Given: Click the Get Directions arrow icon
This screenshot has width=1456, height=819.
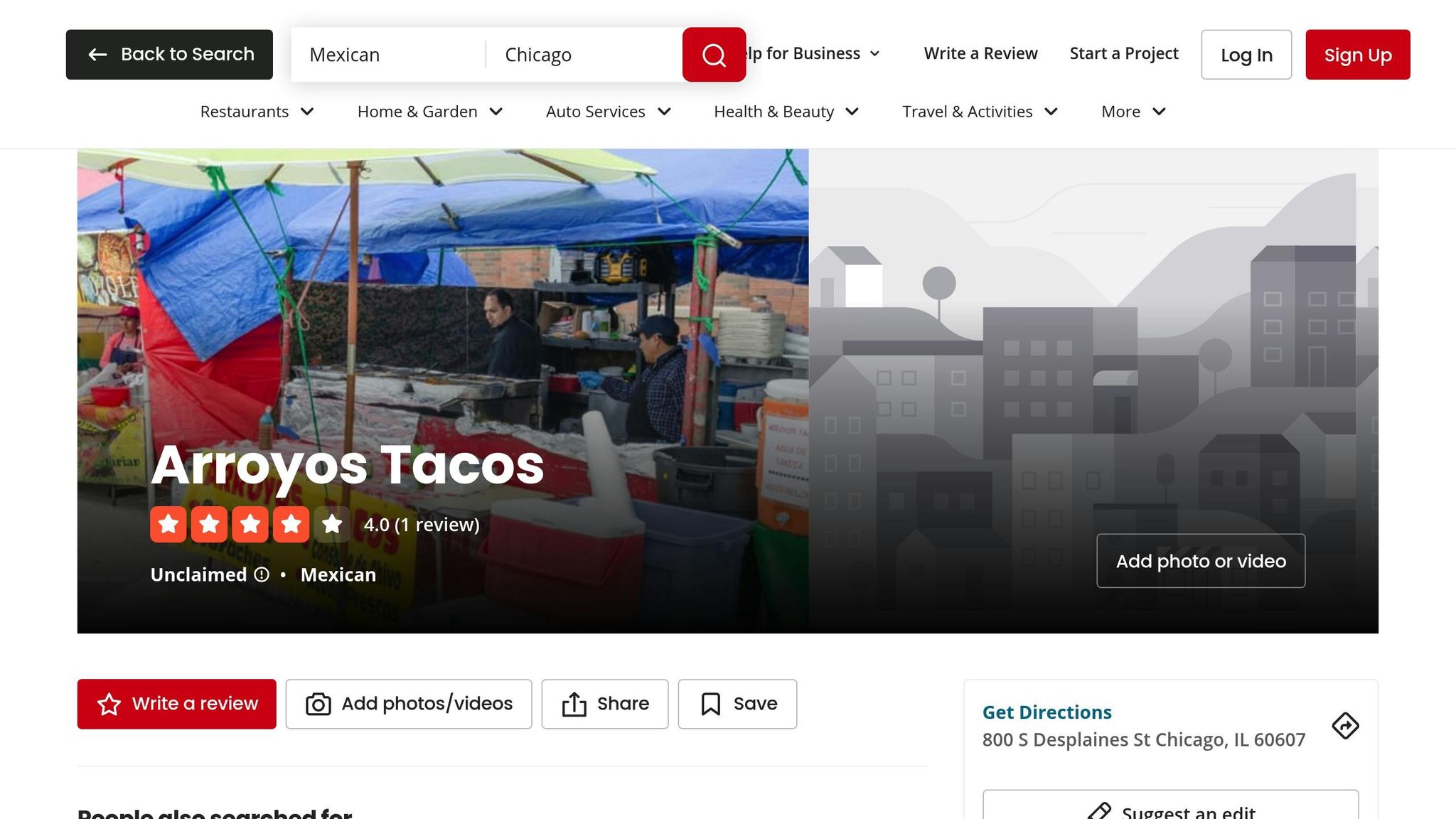Looking at the screenshot, I should [1345, 726].
